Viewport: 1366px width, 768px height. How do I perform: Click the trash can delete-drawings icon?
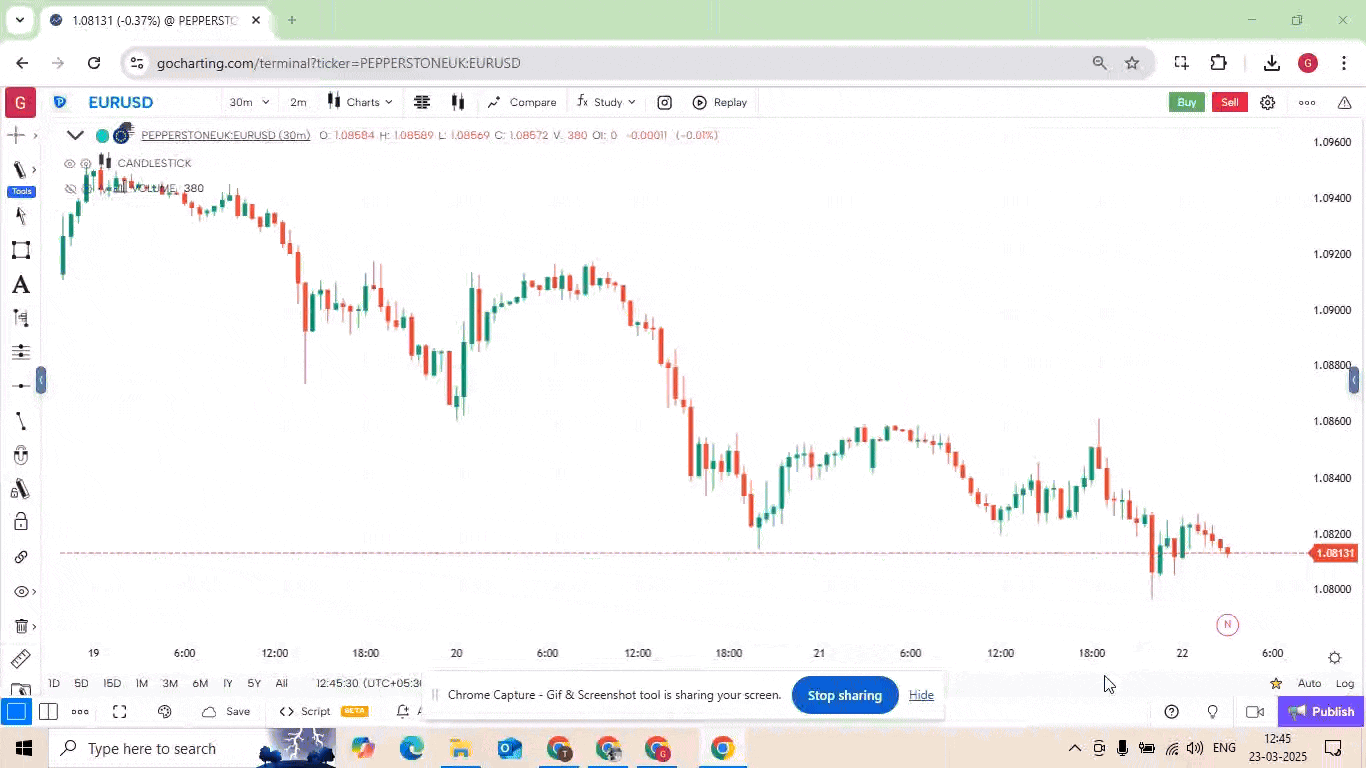20,626
